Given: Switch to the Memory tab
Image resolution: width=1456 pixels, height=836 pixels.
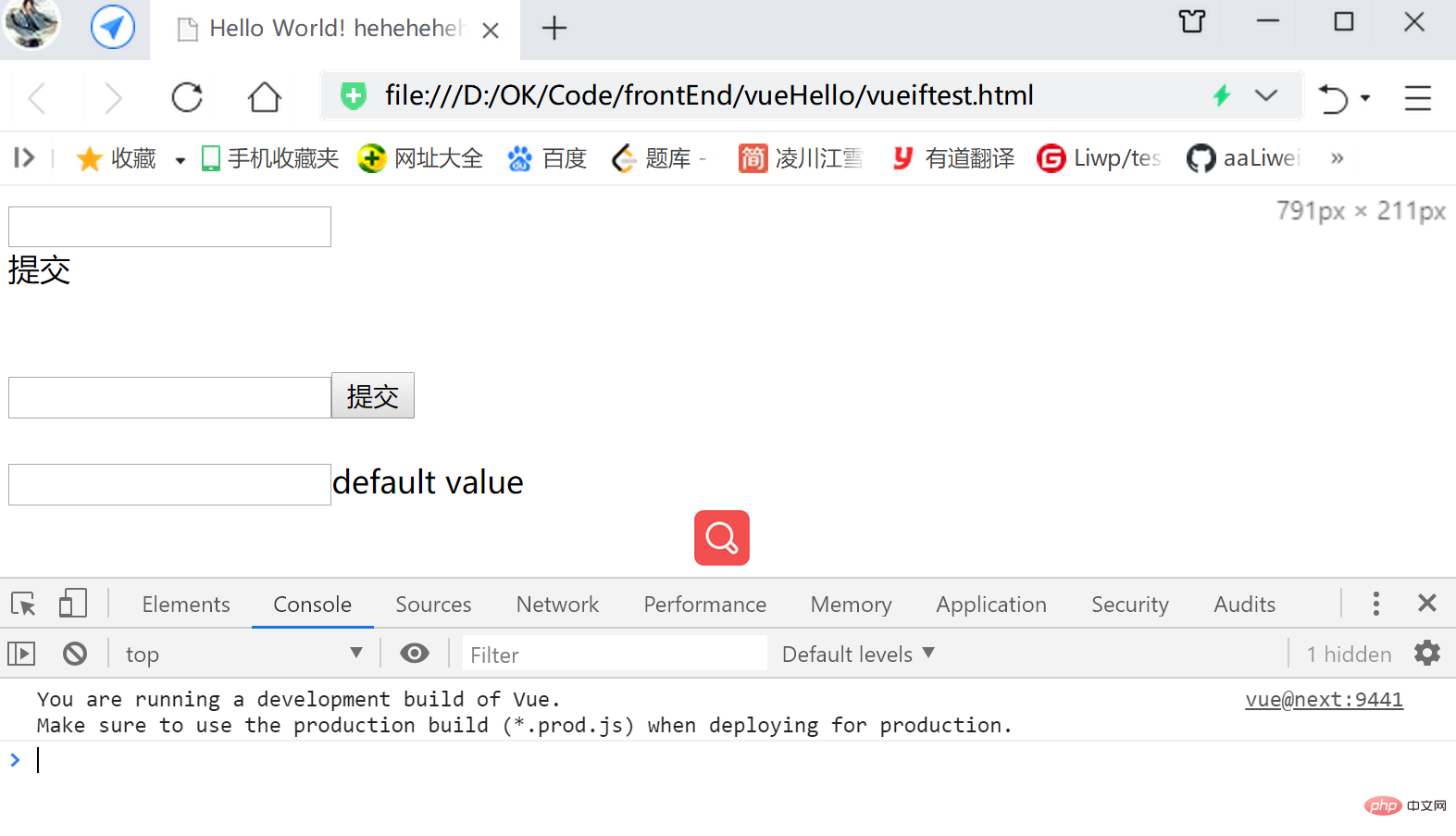Looking at the screenshot, I should tap(852, 605).
